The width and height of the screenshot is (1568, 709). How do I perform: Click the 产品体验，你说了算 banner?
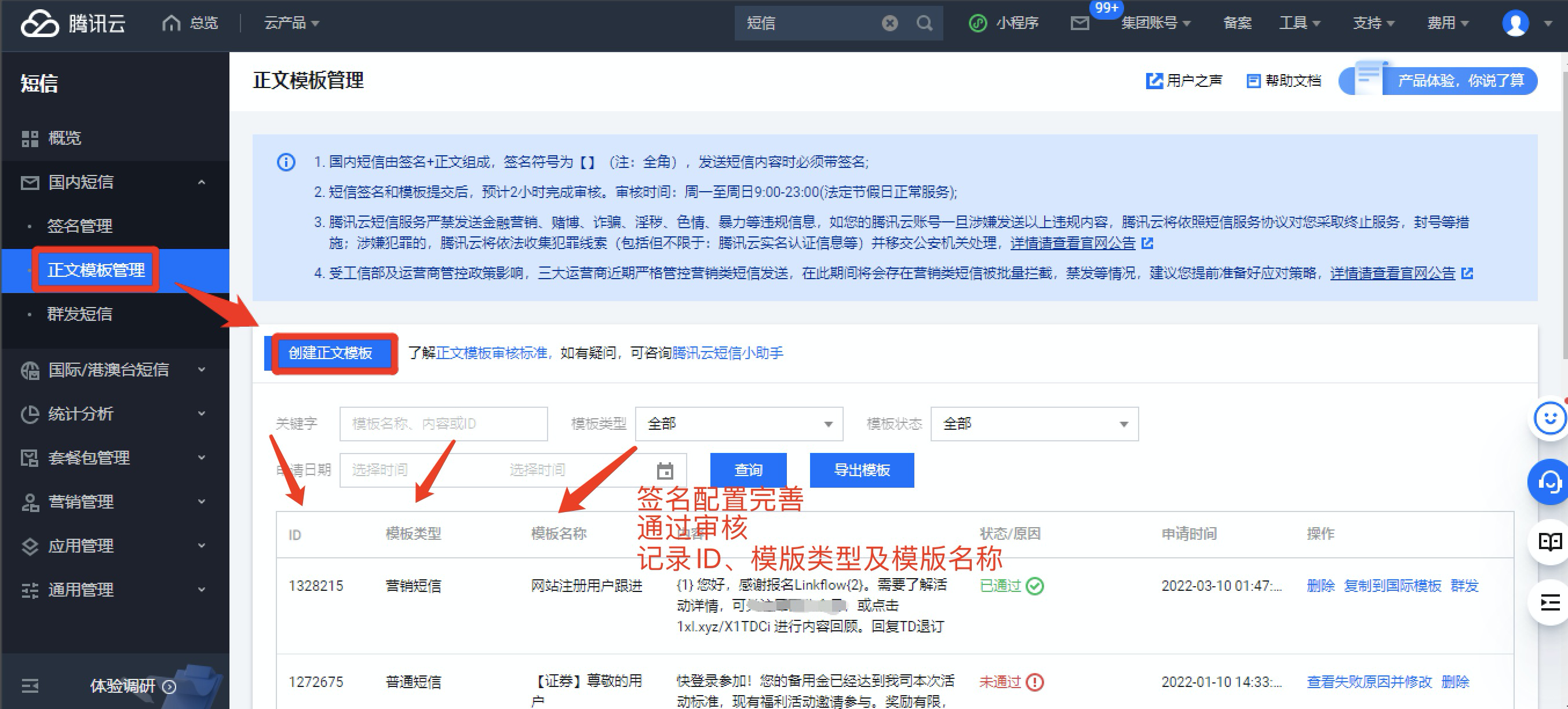[1438, 81]
